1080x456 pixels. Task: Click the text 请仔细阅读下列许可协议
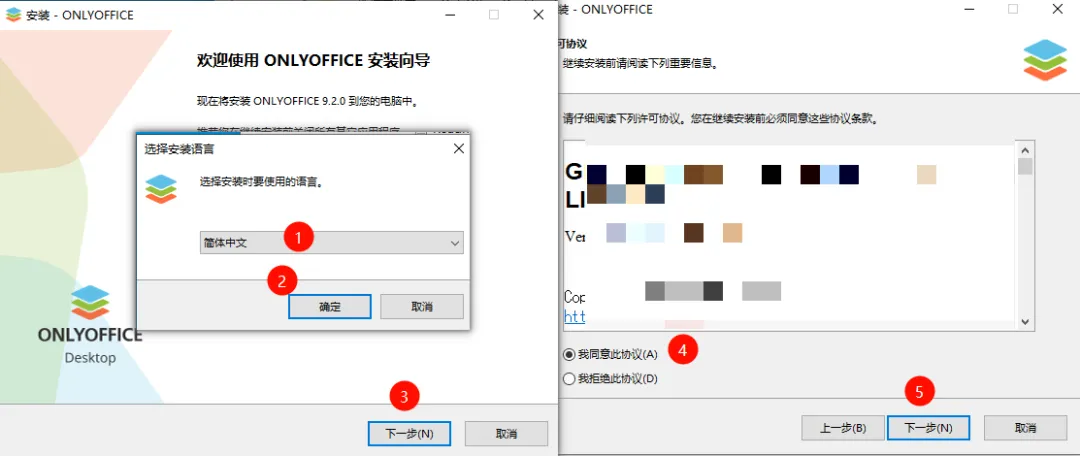[x=623, y=118]
